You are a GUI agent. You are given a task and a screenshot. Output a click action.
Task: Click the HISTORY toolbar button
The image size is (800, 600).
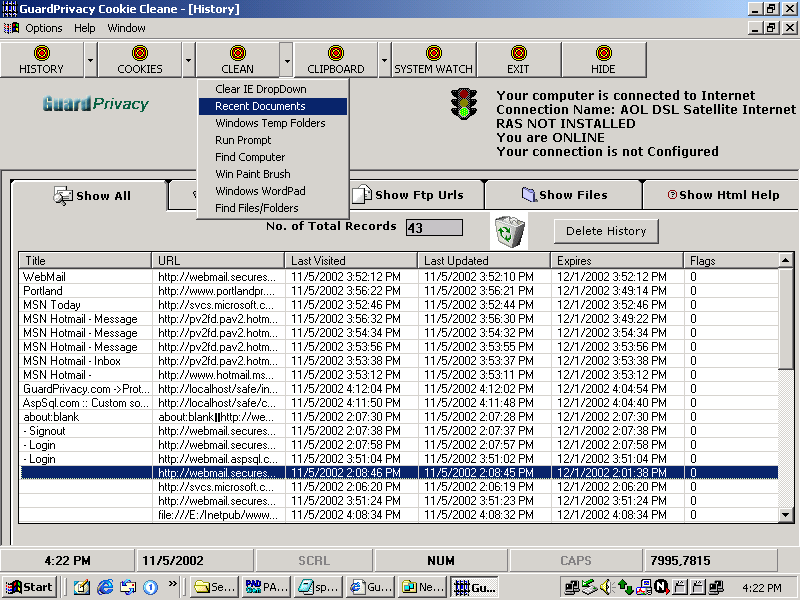pos(42,60)
